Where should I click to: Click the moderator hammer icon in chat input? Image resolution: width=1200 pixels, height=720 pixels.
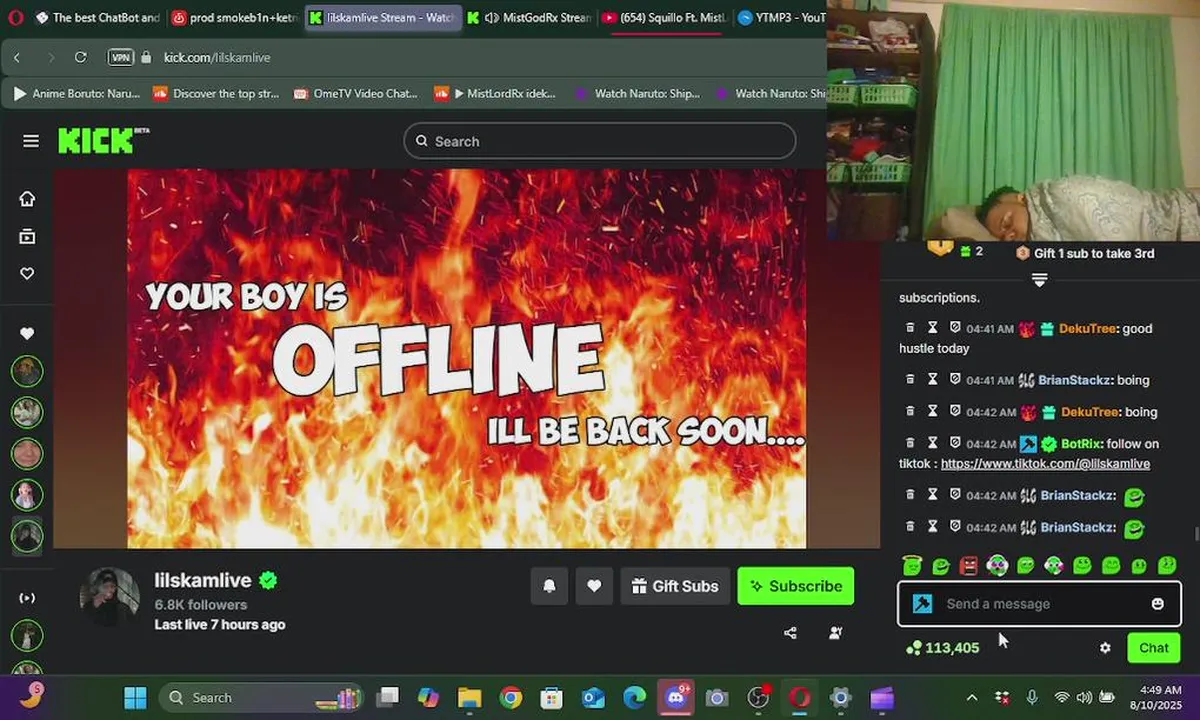922,604
